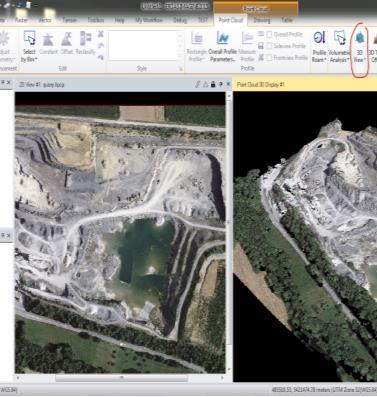Open the TEST tab
Viewport: 377px width, 397px height.
pyautogui.click(x=203, y=20)
